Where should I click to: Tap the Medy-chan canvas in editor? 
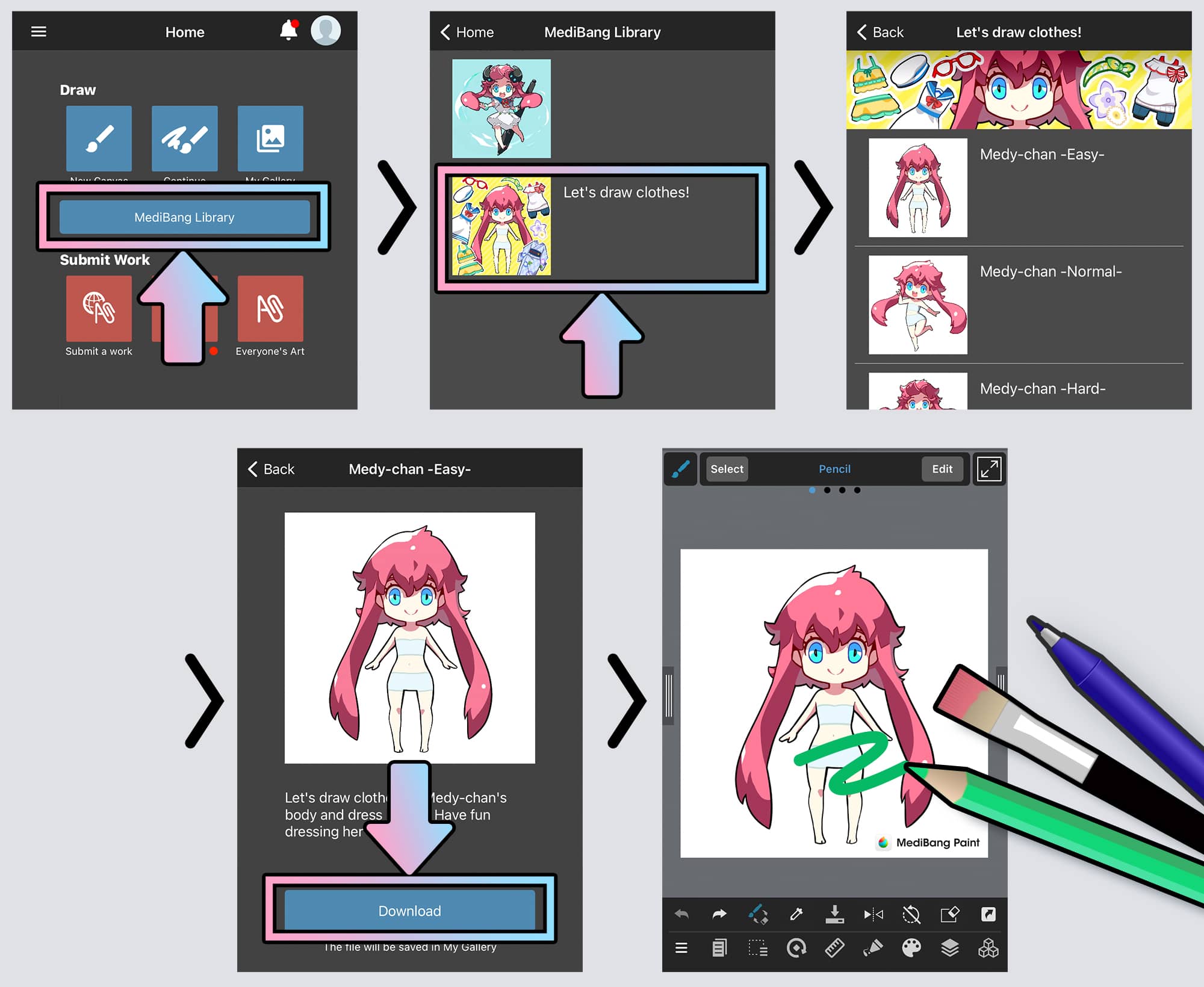click(x=834, y=703)
